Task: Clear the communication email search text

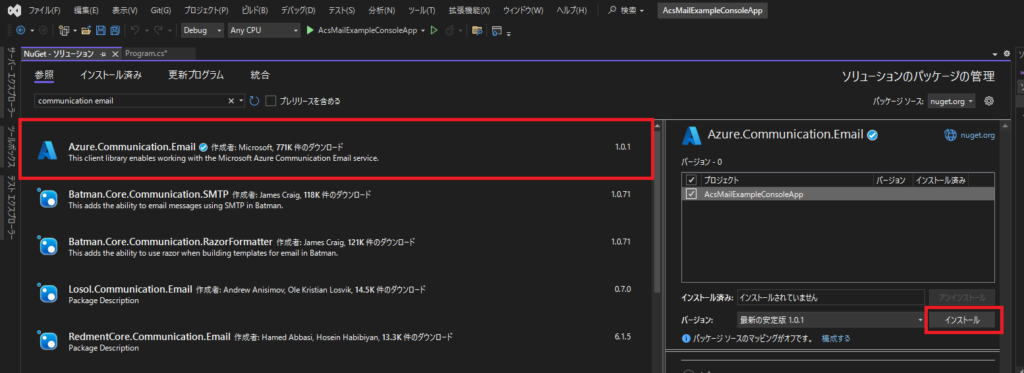Action: (231, 101)
